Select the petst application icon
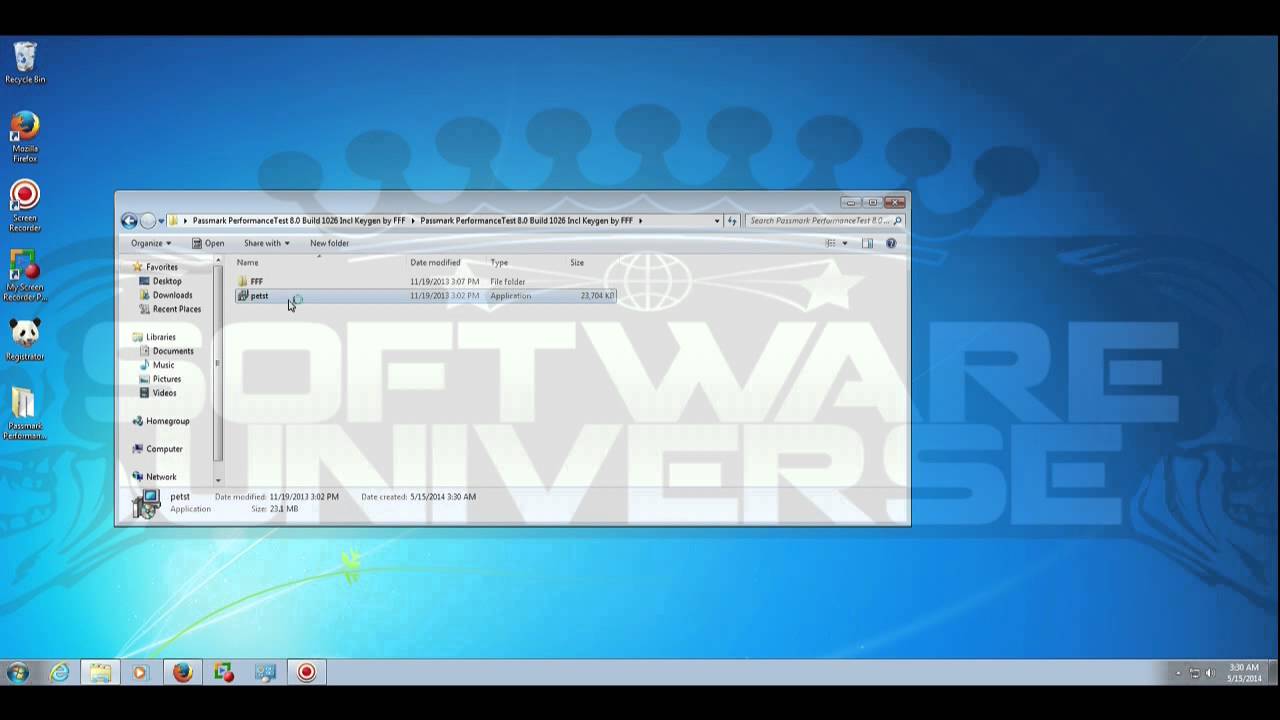1280x720 pixels. tap(243, 296)
